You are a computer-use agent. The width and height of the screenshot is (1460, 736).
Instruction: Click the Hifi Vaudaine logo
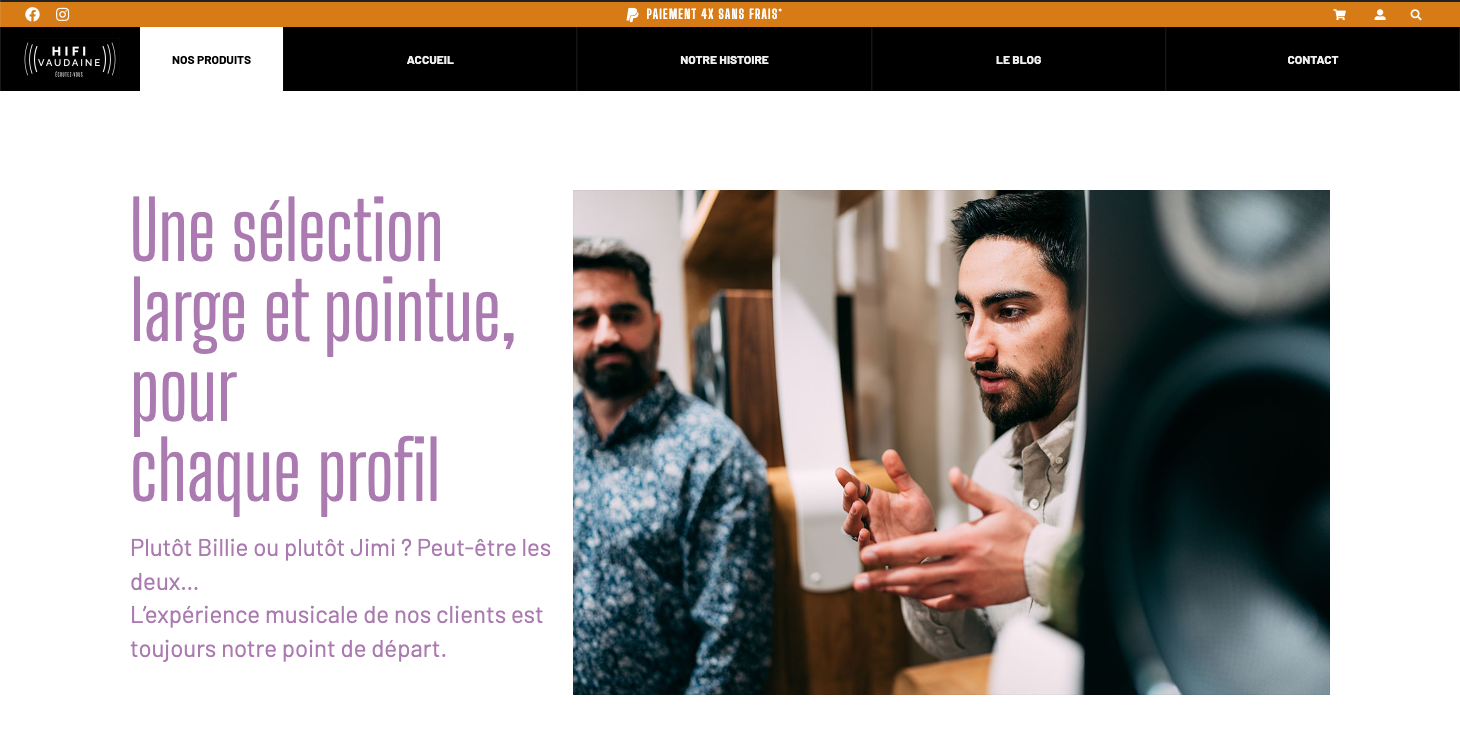point(70,60)
